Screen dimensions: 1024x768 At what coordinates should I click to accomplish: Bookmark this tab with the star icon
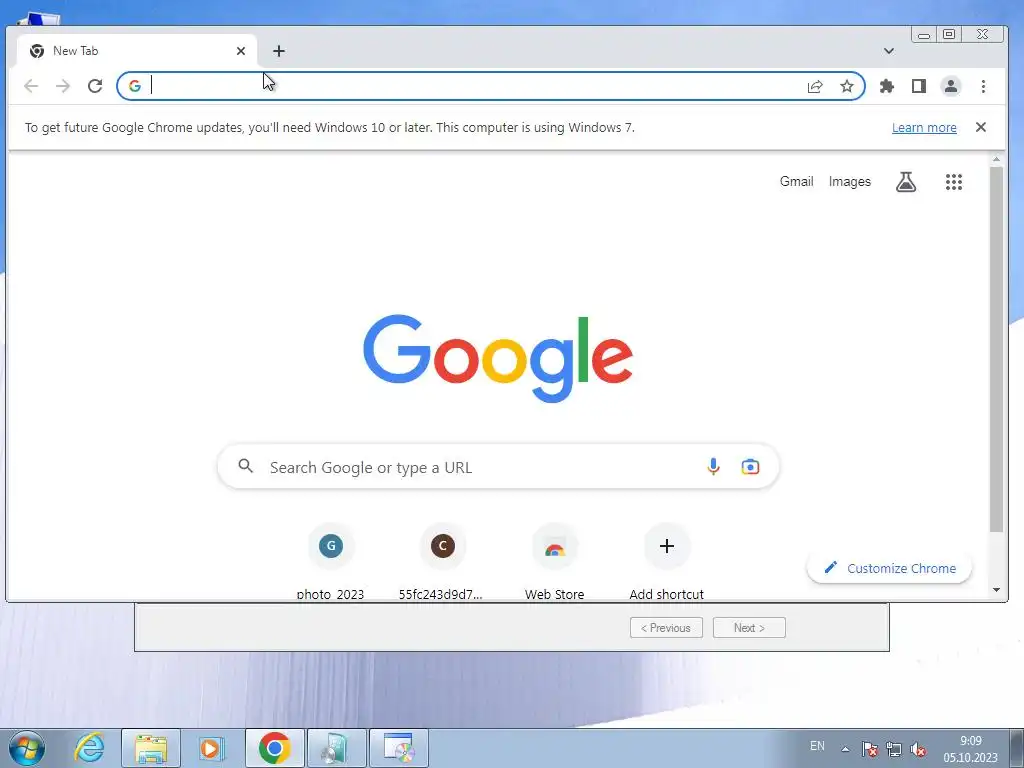tap(846, 86)
